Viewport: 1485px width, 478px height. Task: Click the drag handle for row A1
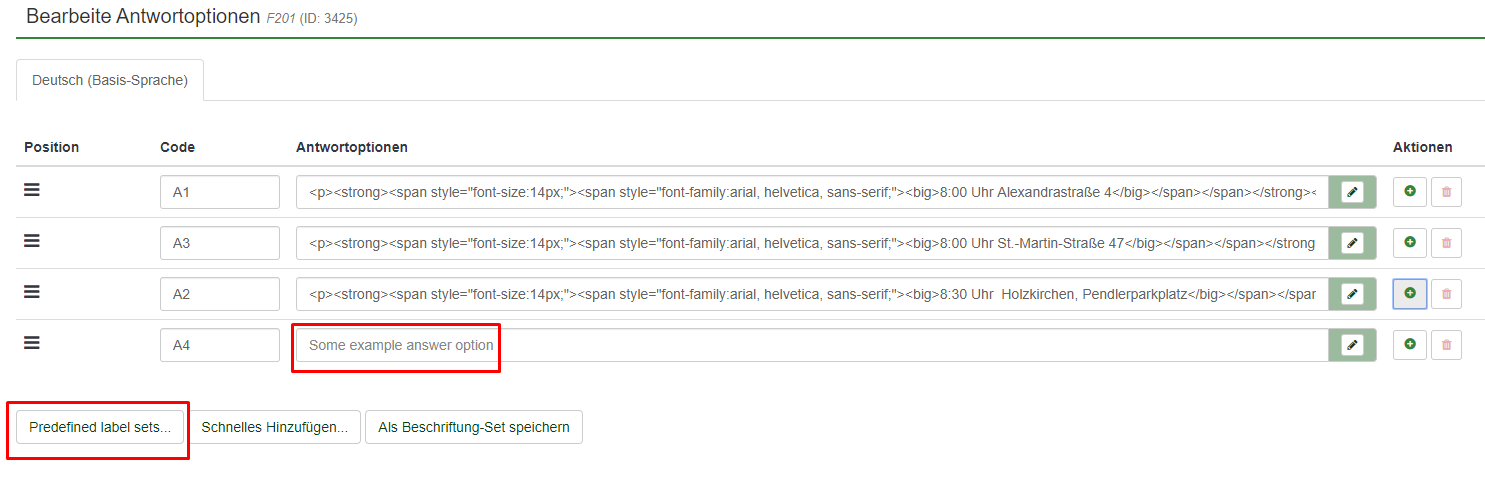point(32,190)
